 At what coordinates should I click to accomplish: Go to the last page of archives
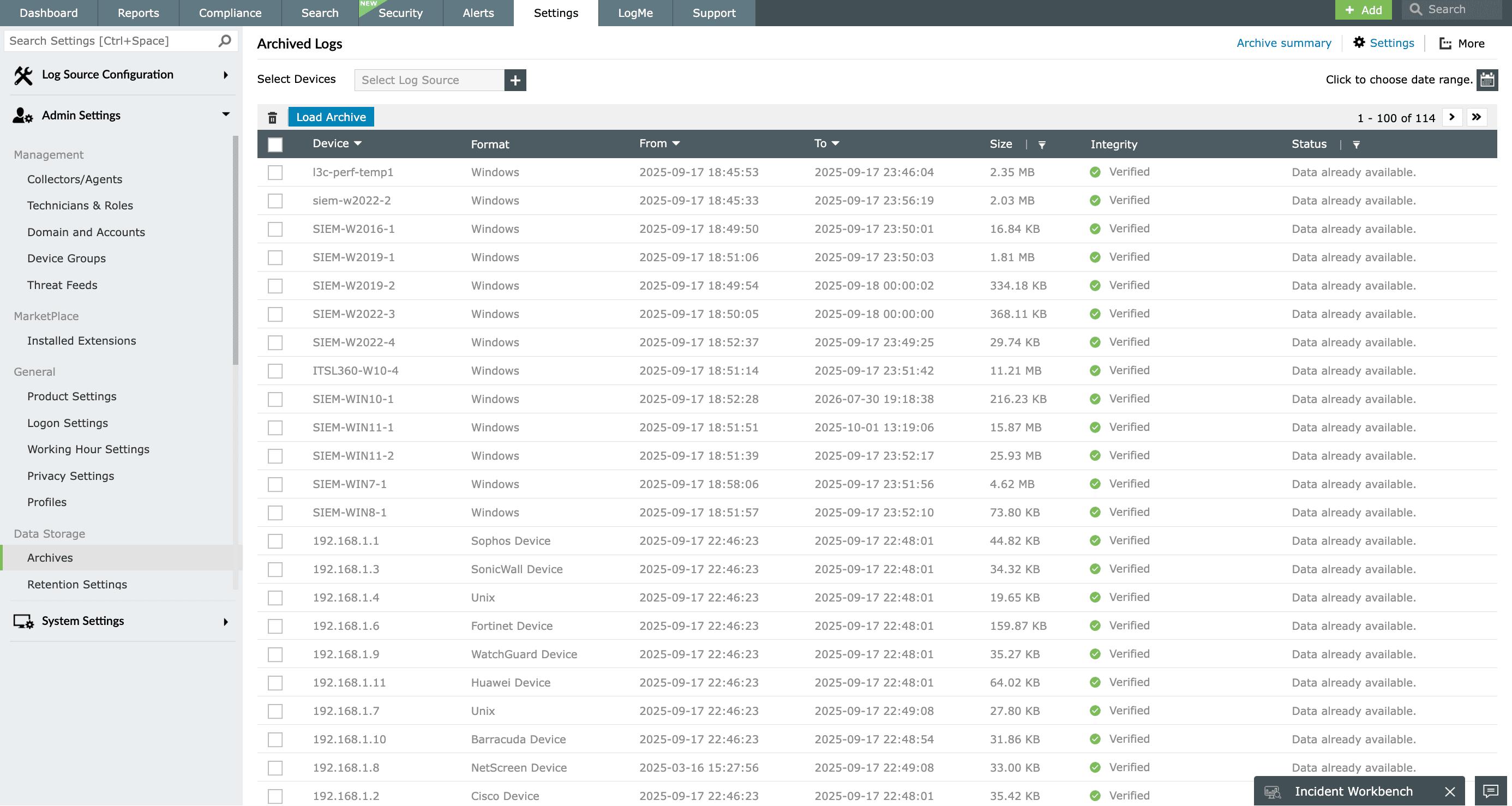click(1476, 117)
